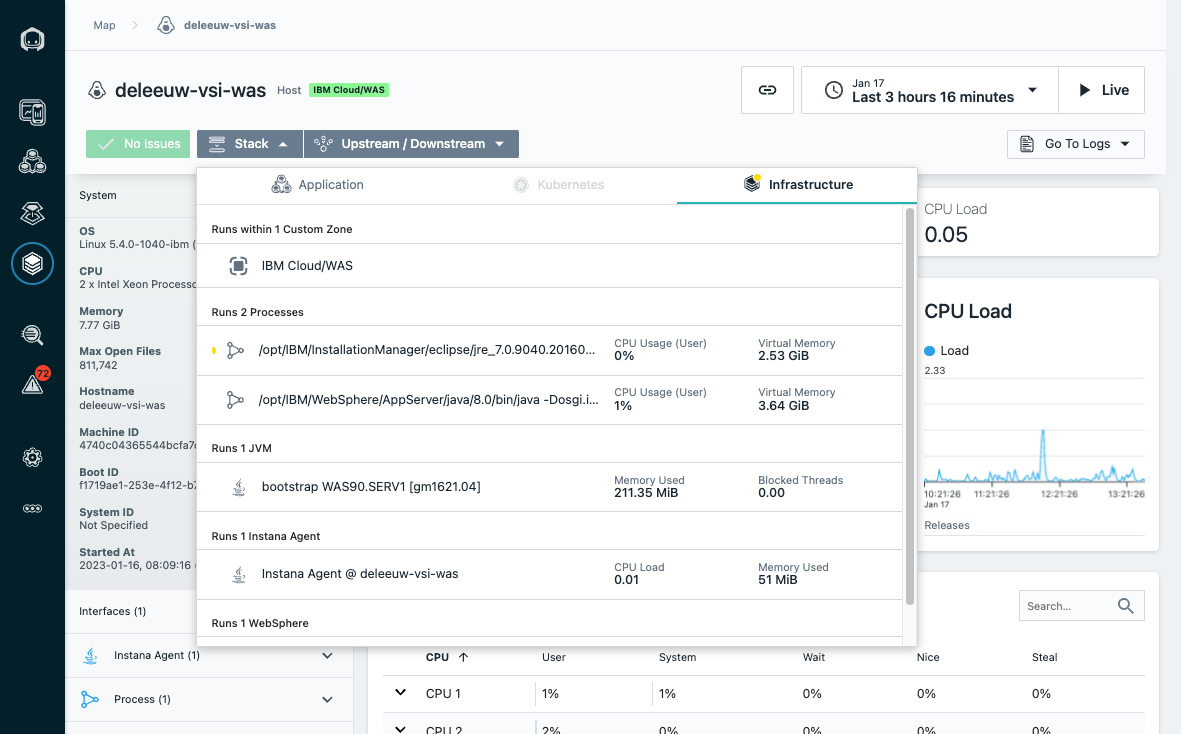The image size is (1181, 734).
Task: Click the bootstrap WAS90.SERV1 JVM icon
Action: (239, 487)
